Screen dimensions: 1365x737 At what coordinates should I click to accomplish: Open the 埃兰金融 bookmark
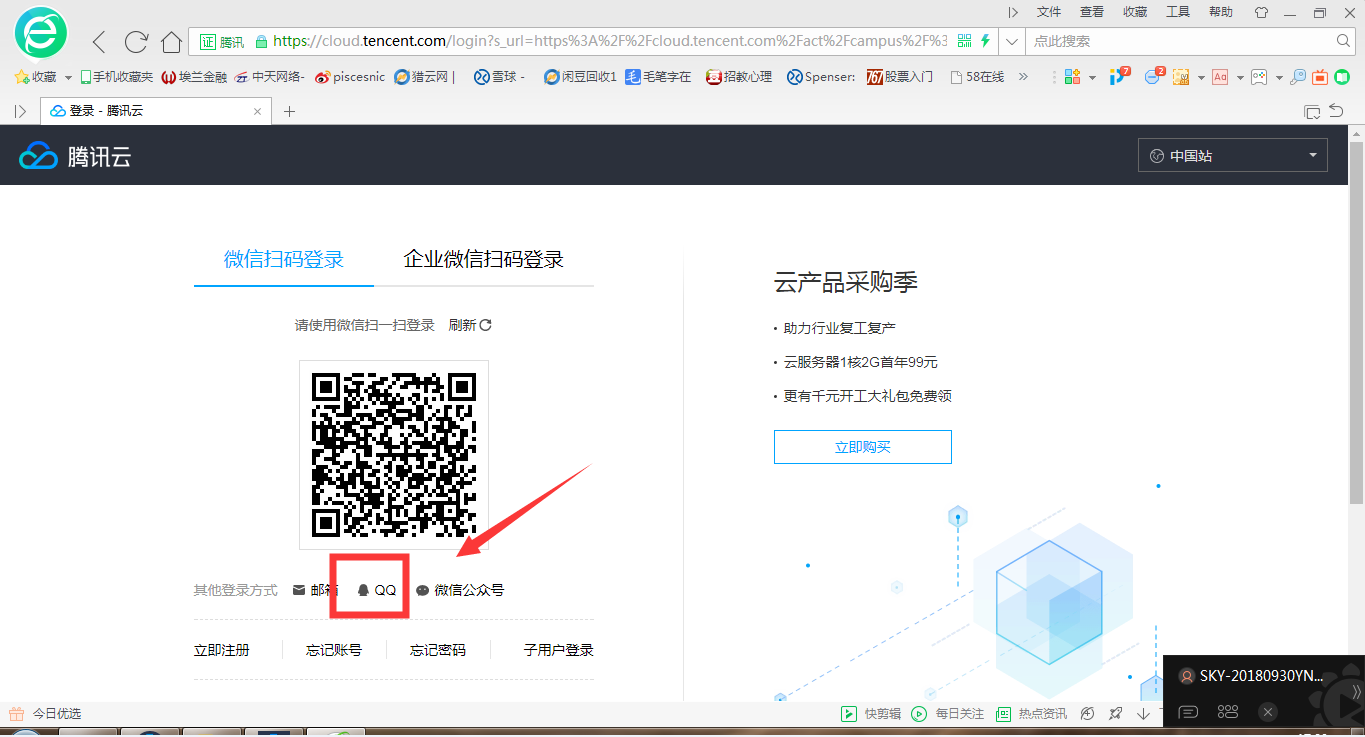(195, 77)
